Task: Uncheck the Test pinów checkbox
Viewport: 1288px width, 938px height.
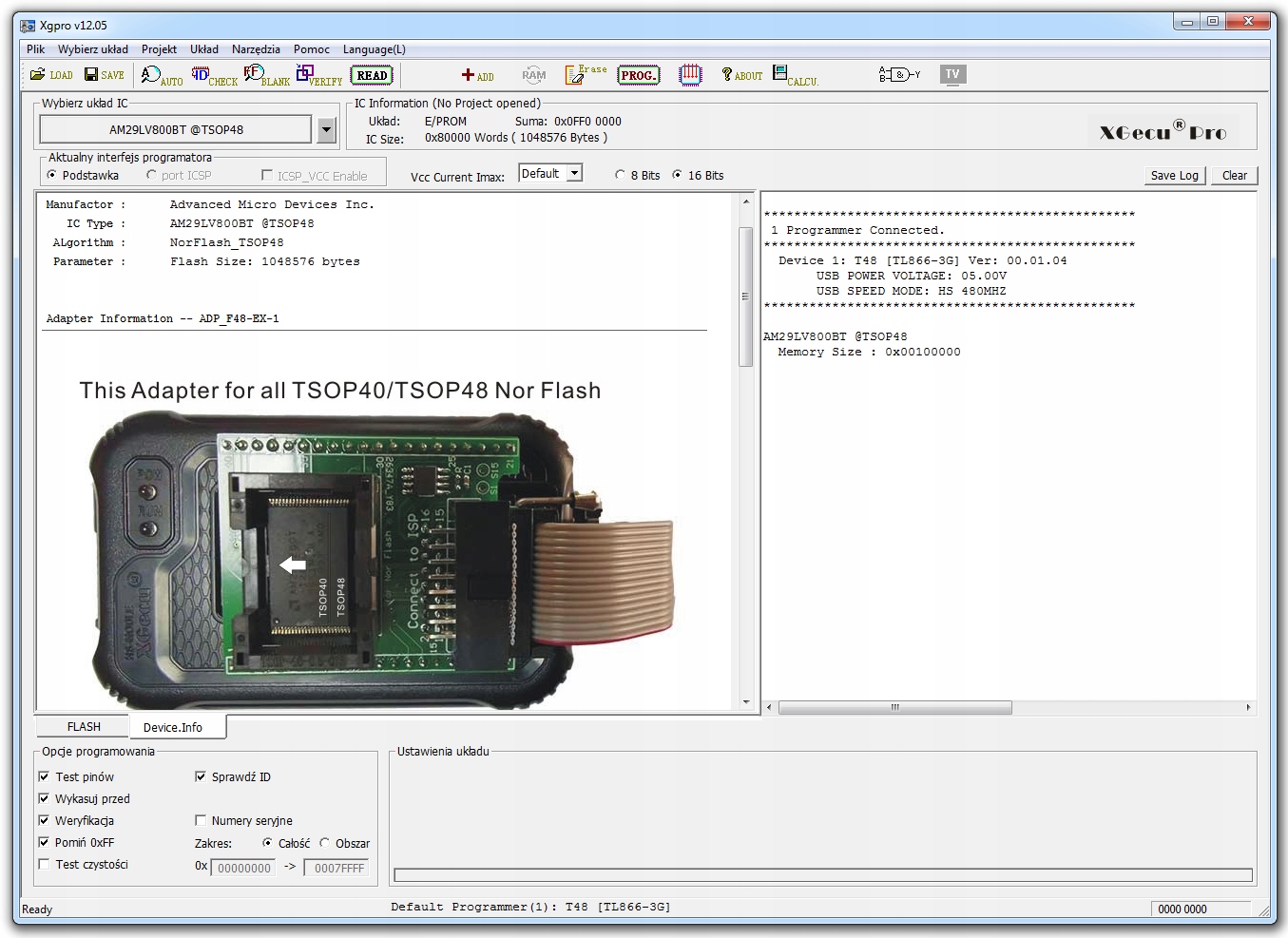Action: point(44,776)
